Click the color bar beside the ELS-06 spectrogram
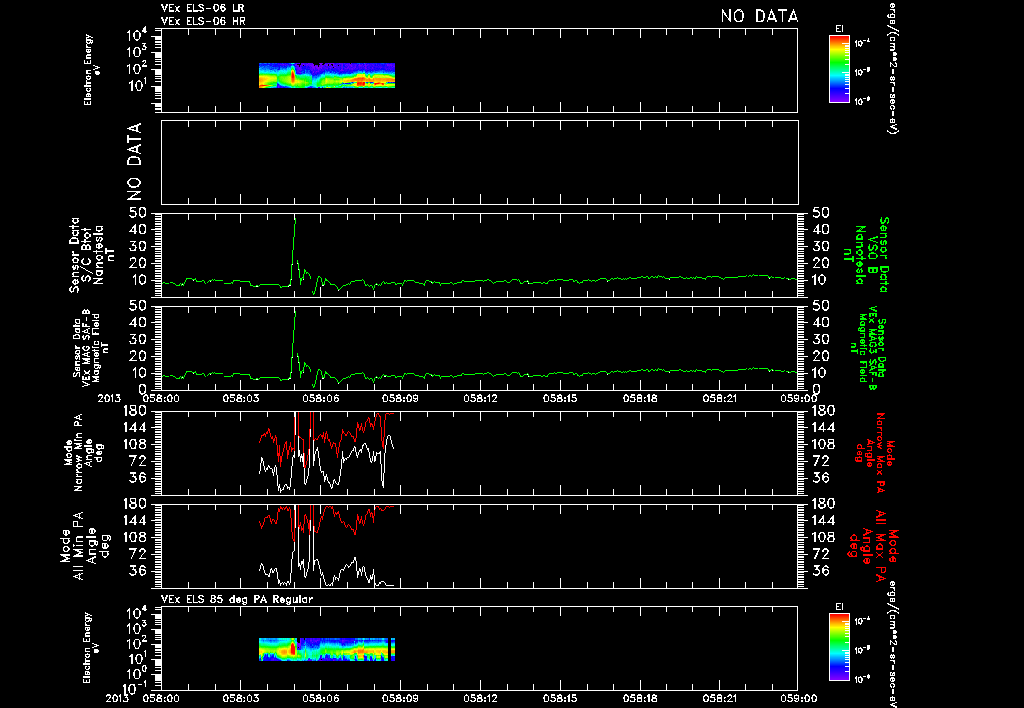 pyautogui.click(x=839, y=69)
